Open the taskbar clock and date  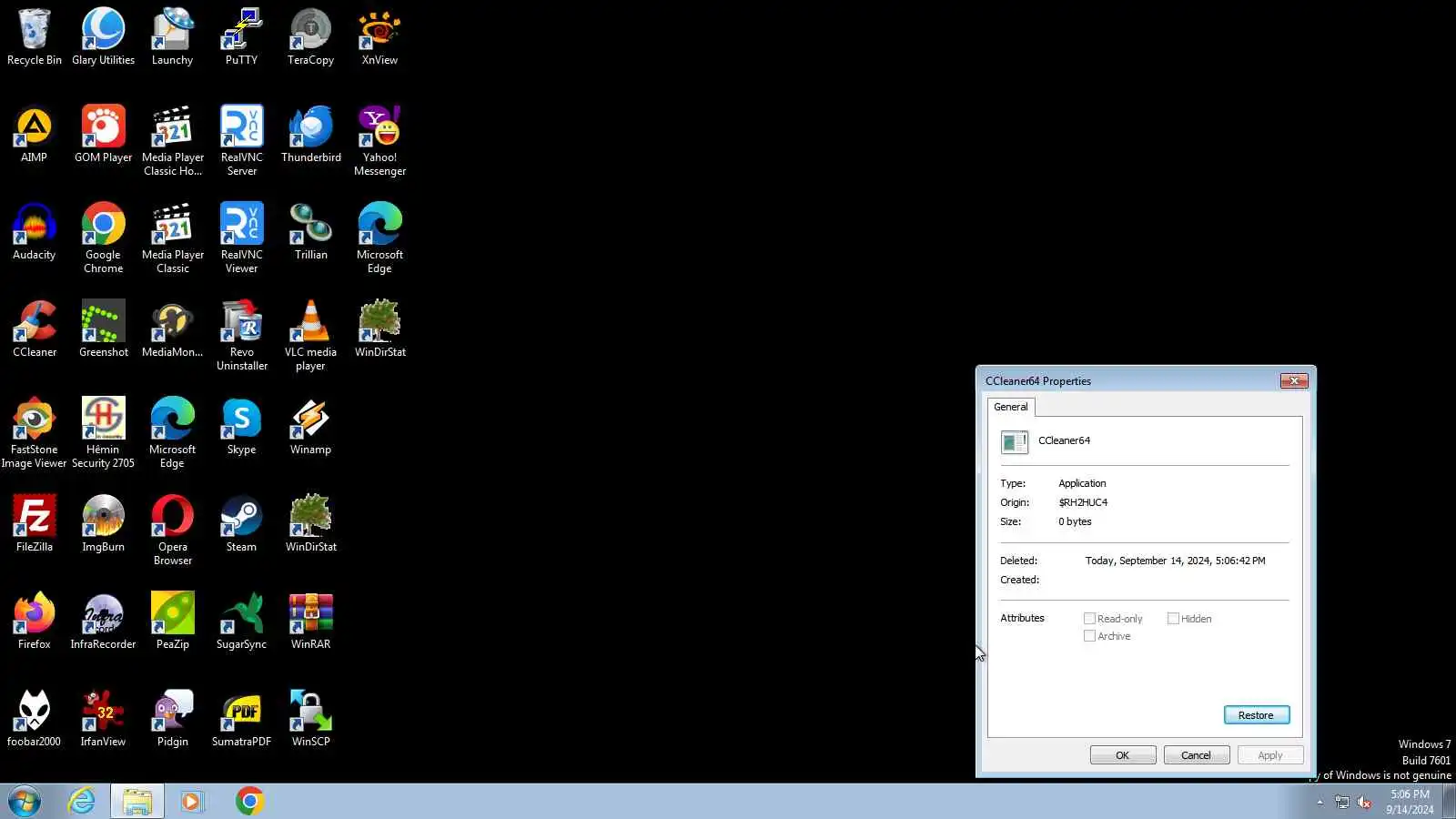tap(1410, 802)
